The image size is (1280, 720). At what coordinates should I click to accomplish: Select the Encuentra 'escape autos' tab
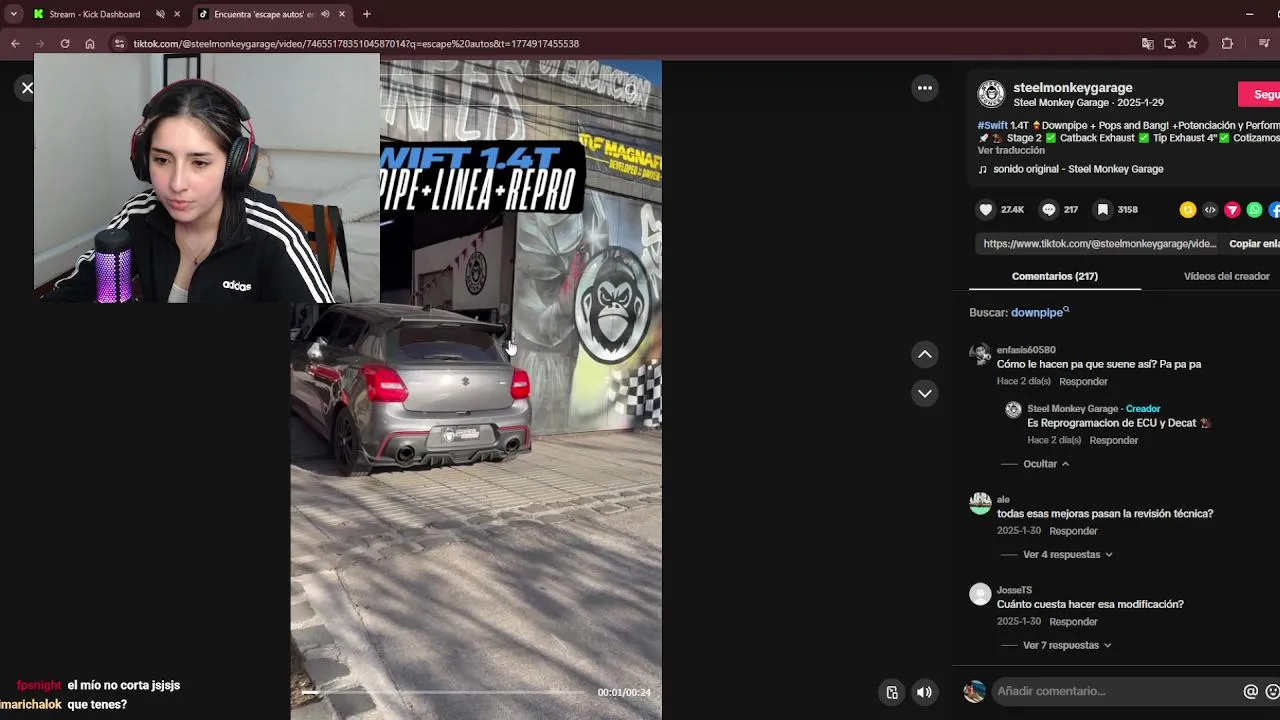point(264,14)
